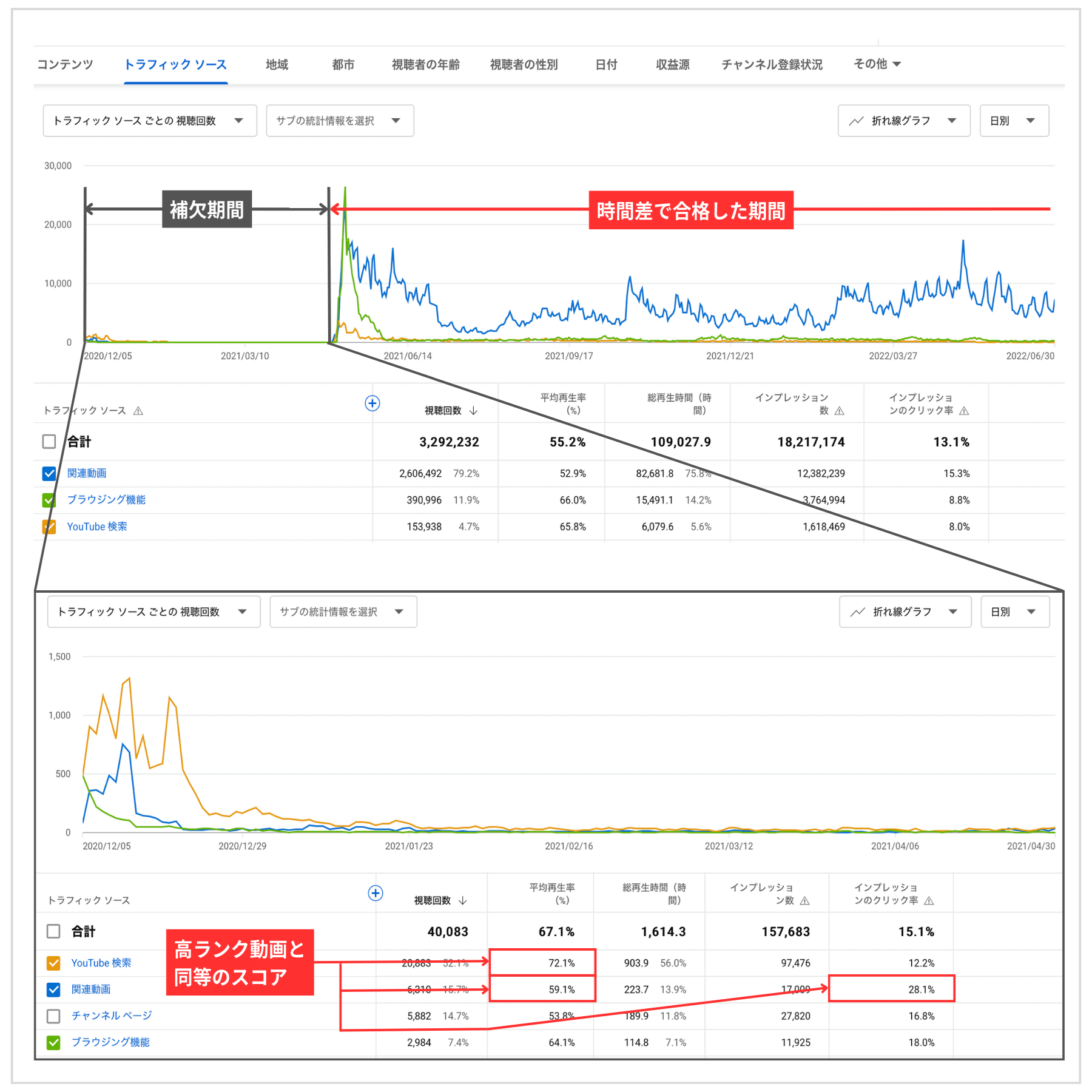Open the lower 日別 granularity dropdown

click(1015, 612)
